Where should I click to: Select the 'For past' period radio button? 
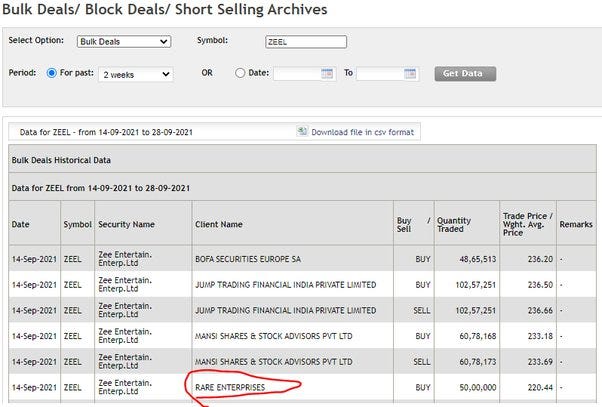(52, 73)
